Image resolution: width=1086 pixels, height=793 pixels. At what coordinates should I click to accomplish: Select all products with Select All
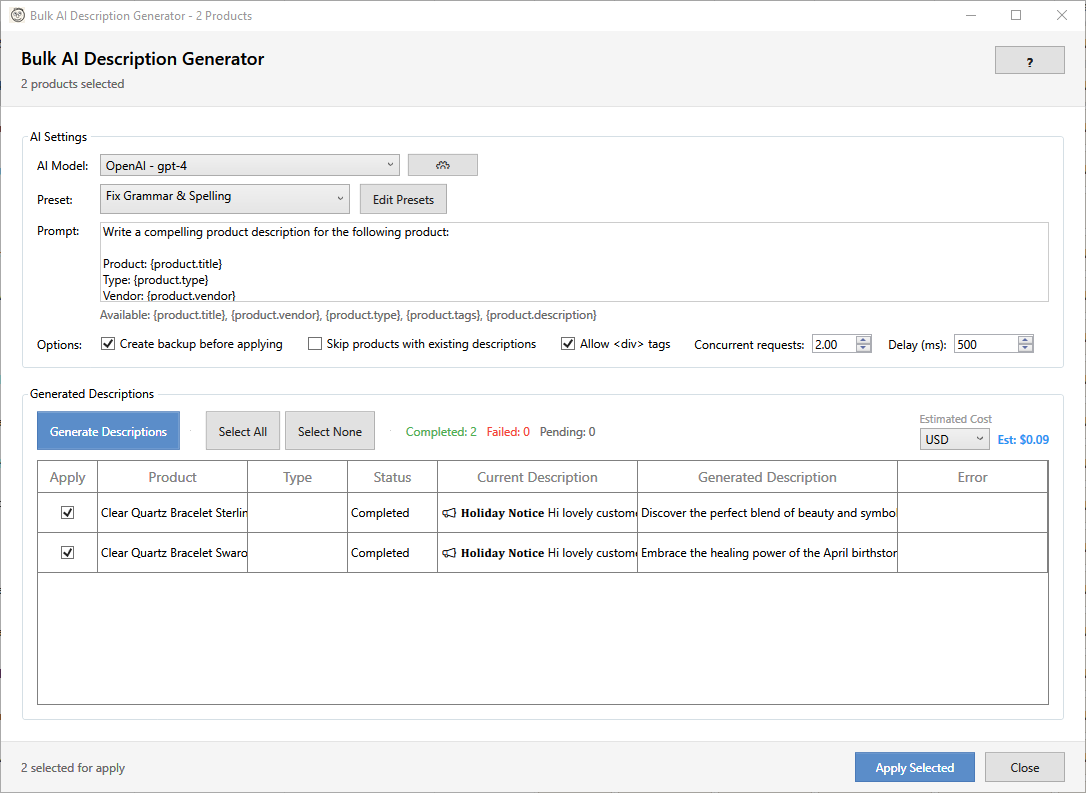pyautogui.click(x=242, y=430)
